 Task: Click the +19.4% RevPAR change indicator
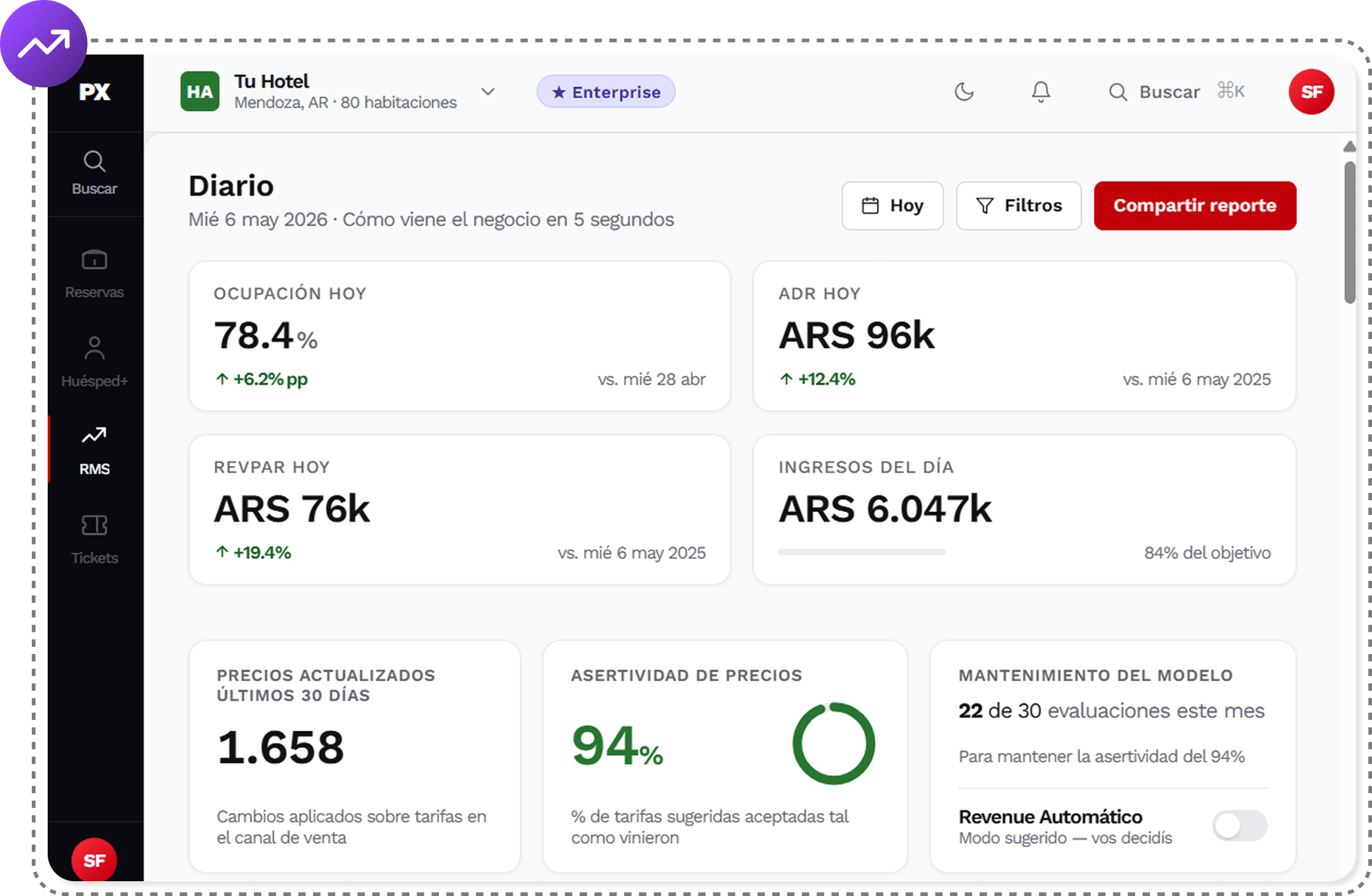coord(253,553)
